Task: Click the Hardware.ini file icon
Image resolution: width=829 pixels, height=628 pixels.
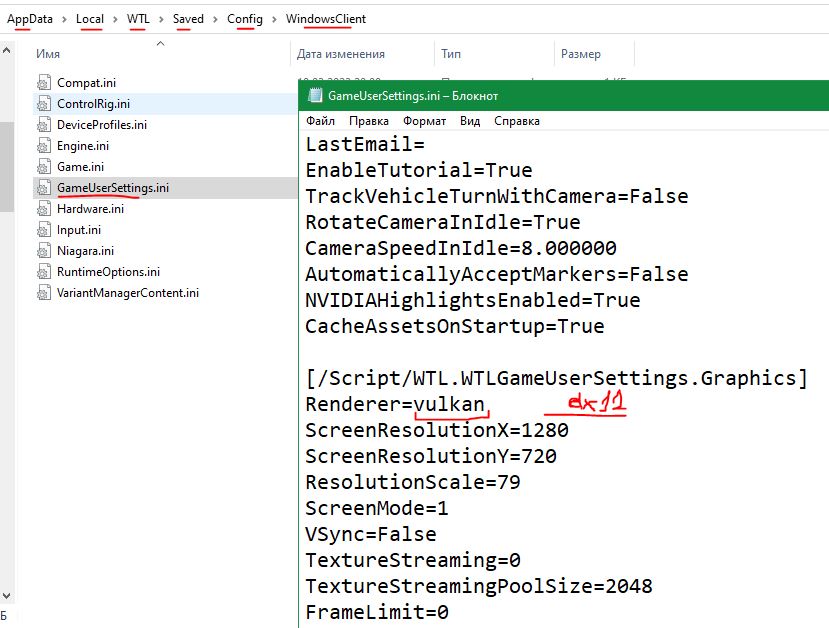Action: point(44,209)
